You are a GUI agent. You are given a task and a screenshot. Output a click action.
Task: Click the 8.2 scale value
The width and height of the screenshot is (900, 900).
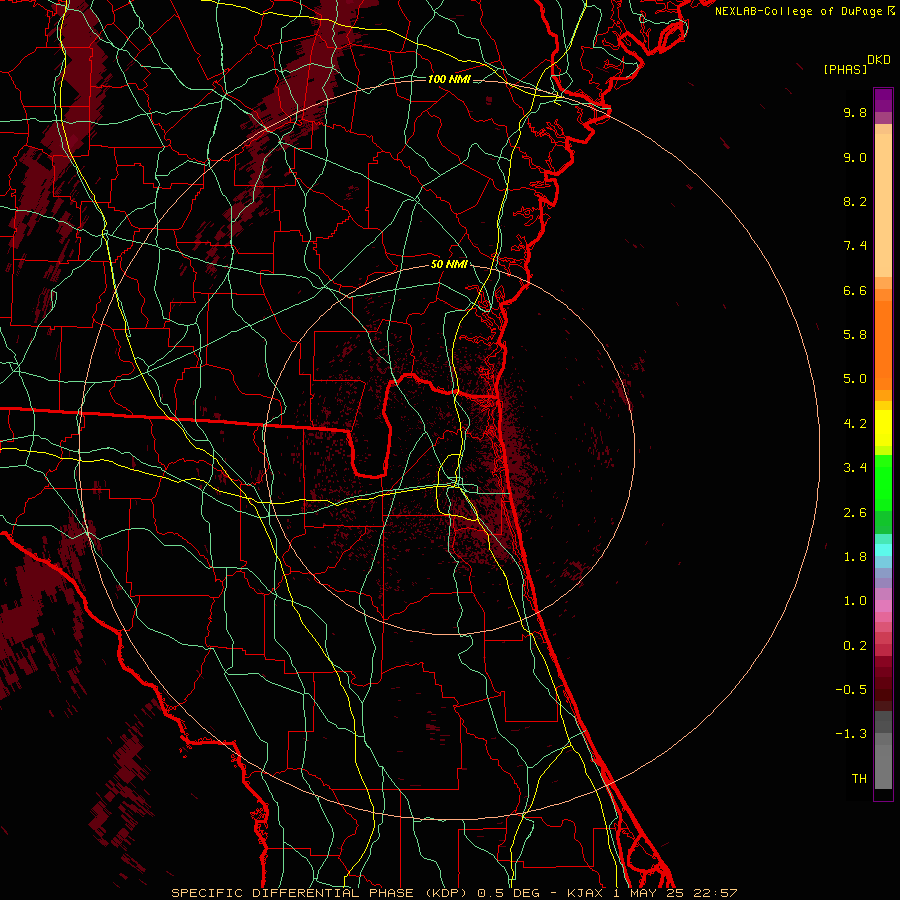[855, 201]
